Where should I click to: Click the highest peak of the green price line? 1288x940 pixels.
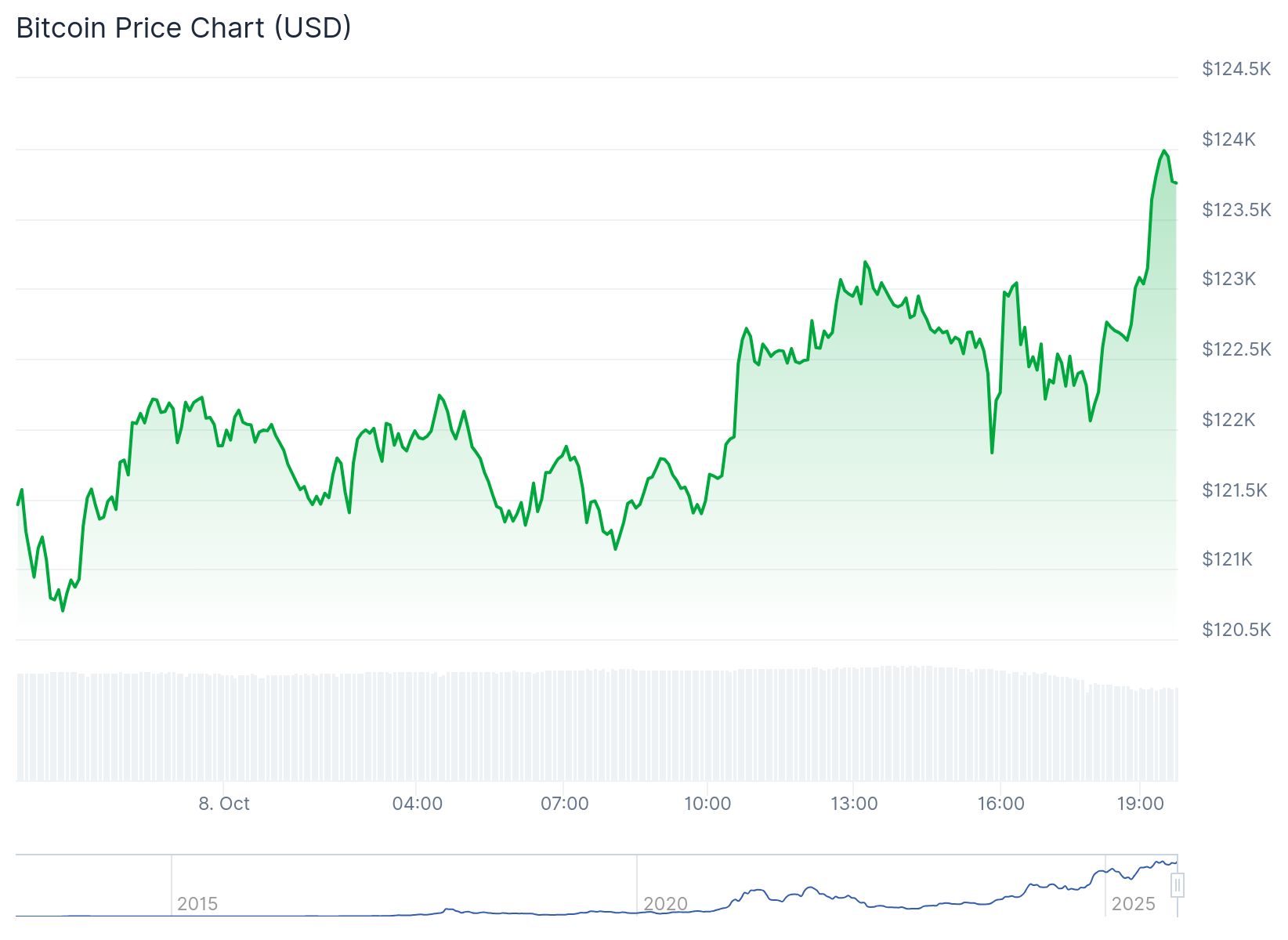[x=1164, y=151]
